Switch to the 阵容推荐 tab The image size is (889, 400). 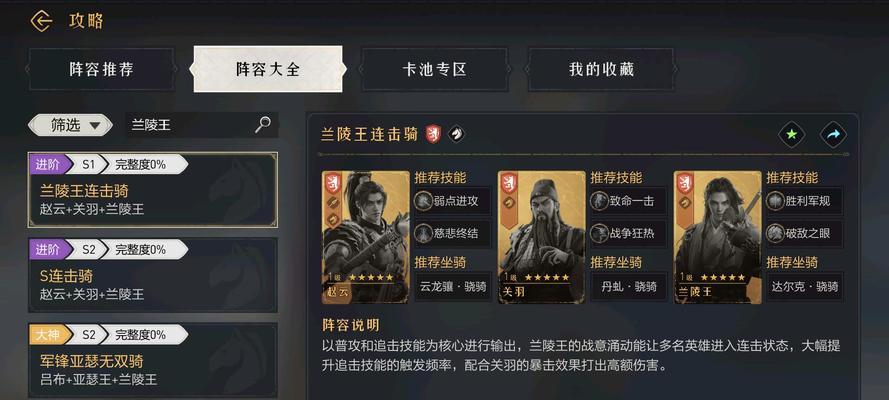coord(101,69)
